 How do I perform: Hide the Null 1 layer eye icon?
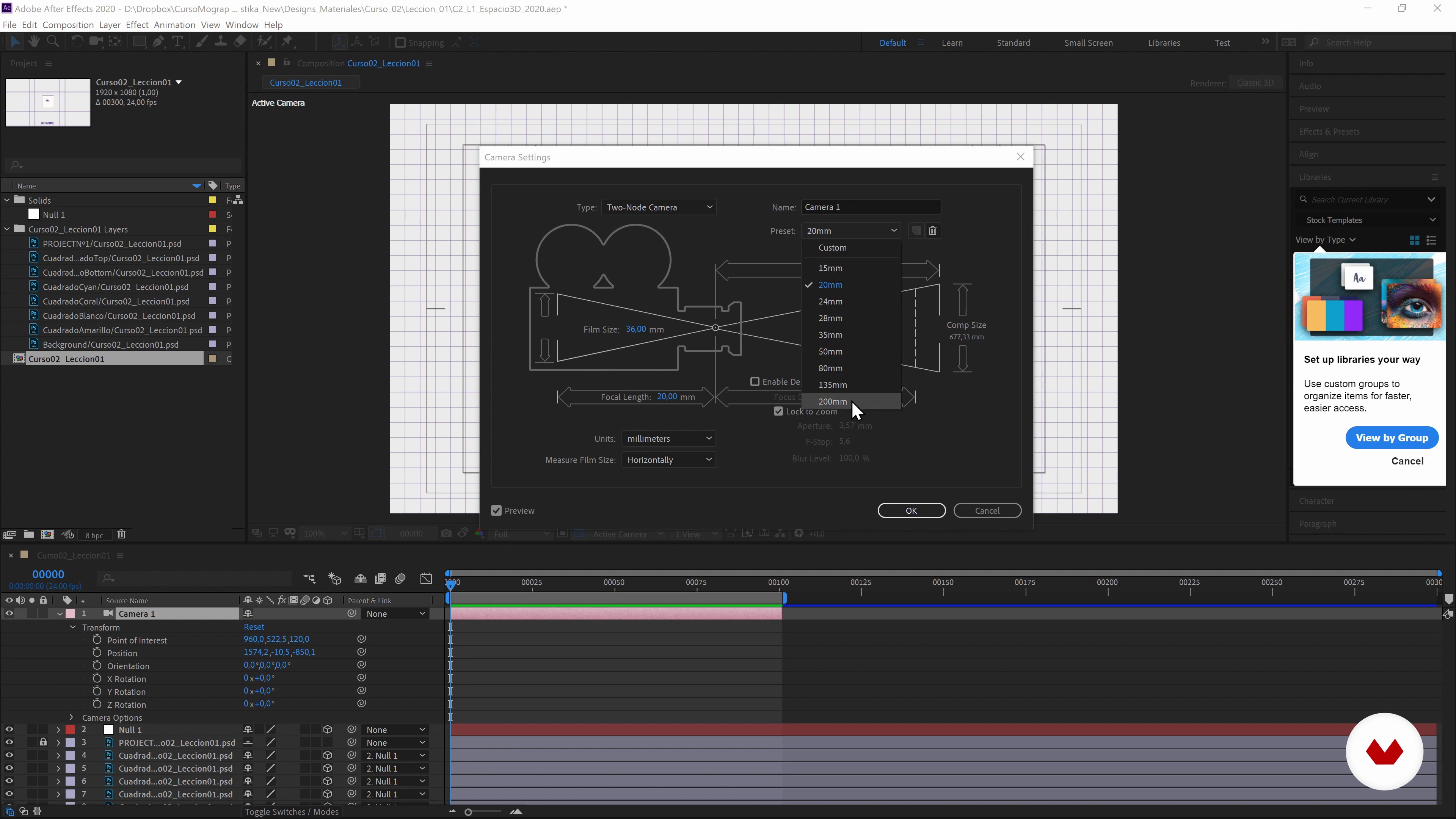pyautogui.click(x=9, y=730)
